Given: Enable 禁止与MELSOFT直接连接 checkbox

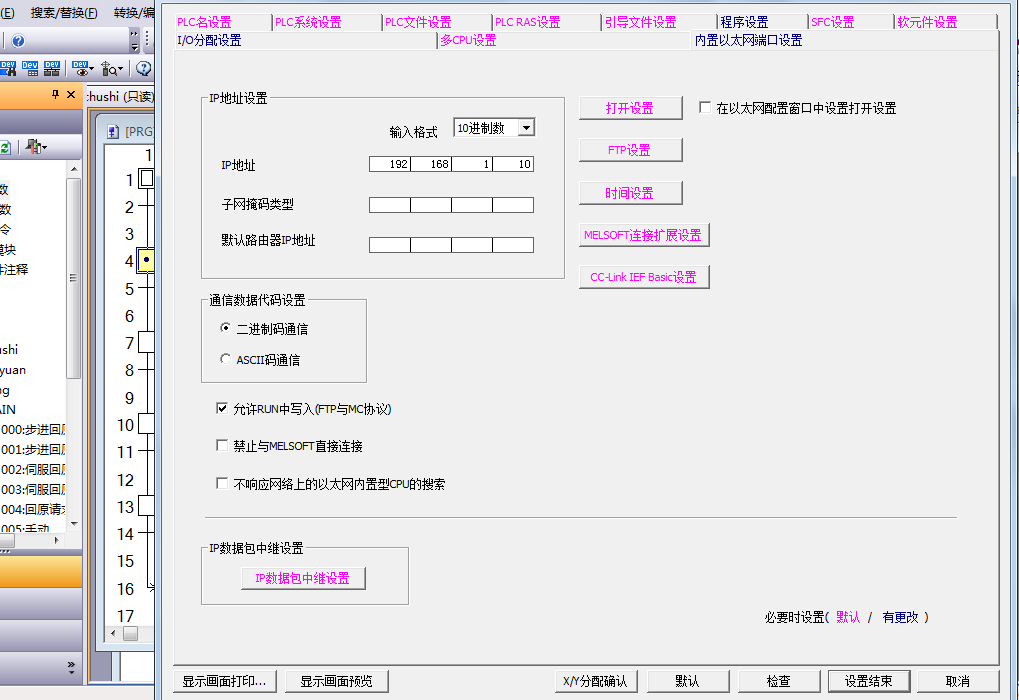Looking at the screenshot, I should [x=222, y=446].
